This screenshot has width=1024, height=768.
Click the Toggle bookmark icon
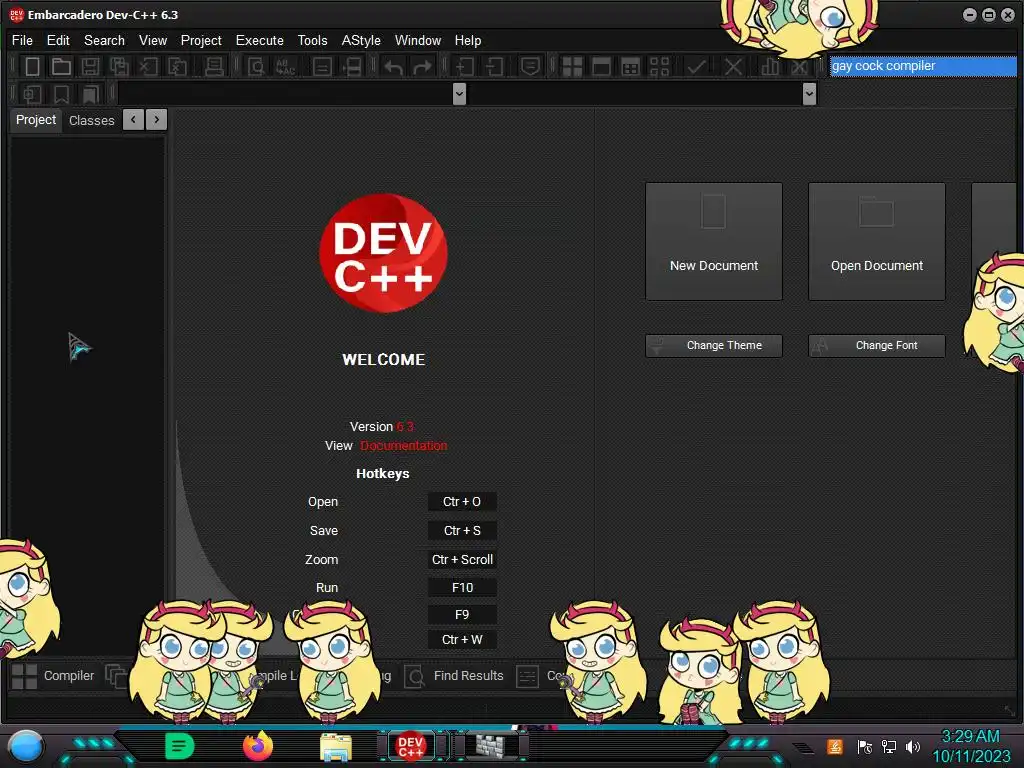[61, 94]
